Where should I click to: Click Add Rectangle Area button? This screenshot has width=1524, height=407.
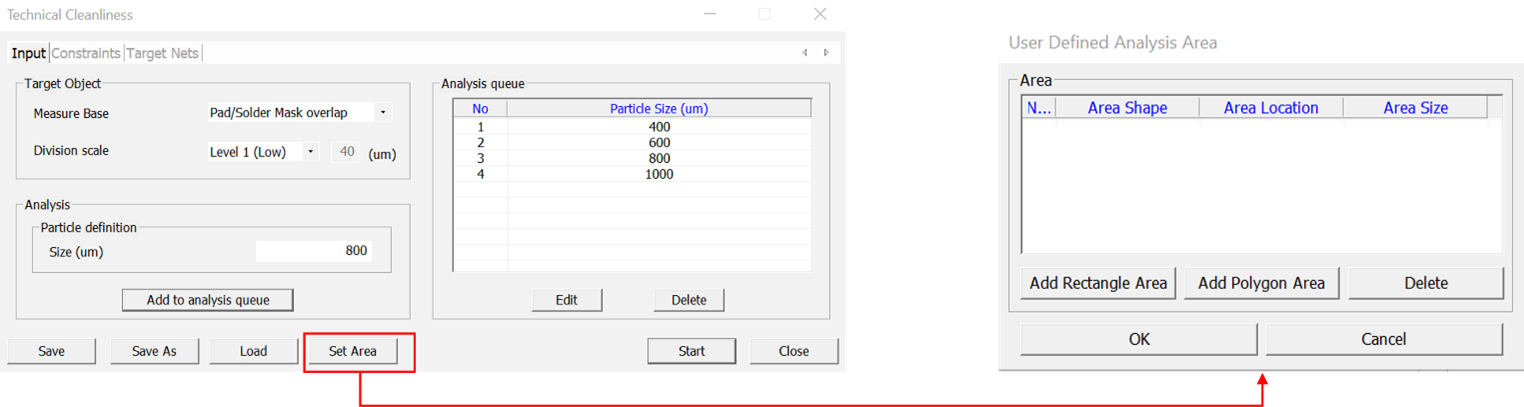pos(1098,283)
